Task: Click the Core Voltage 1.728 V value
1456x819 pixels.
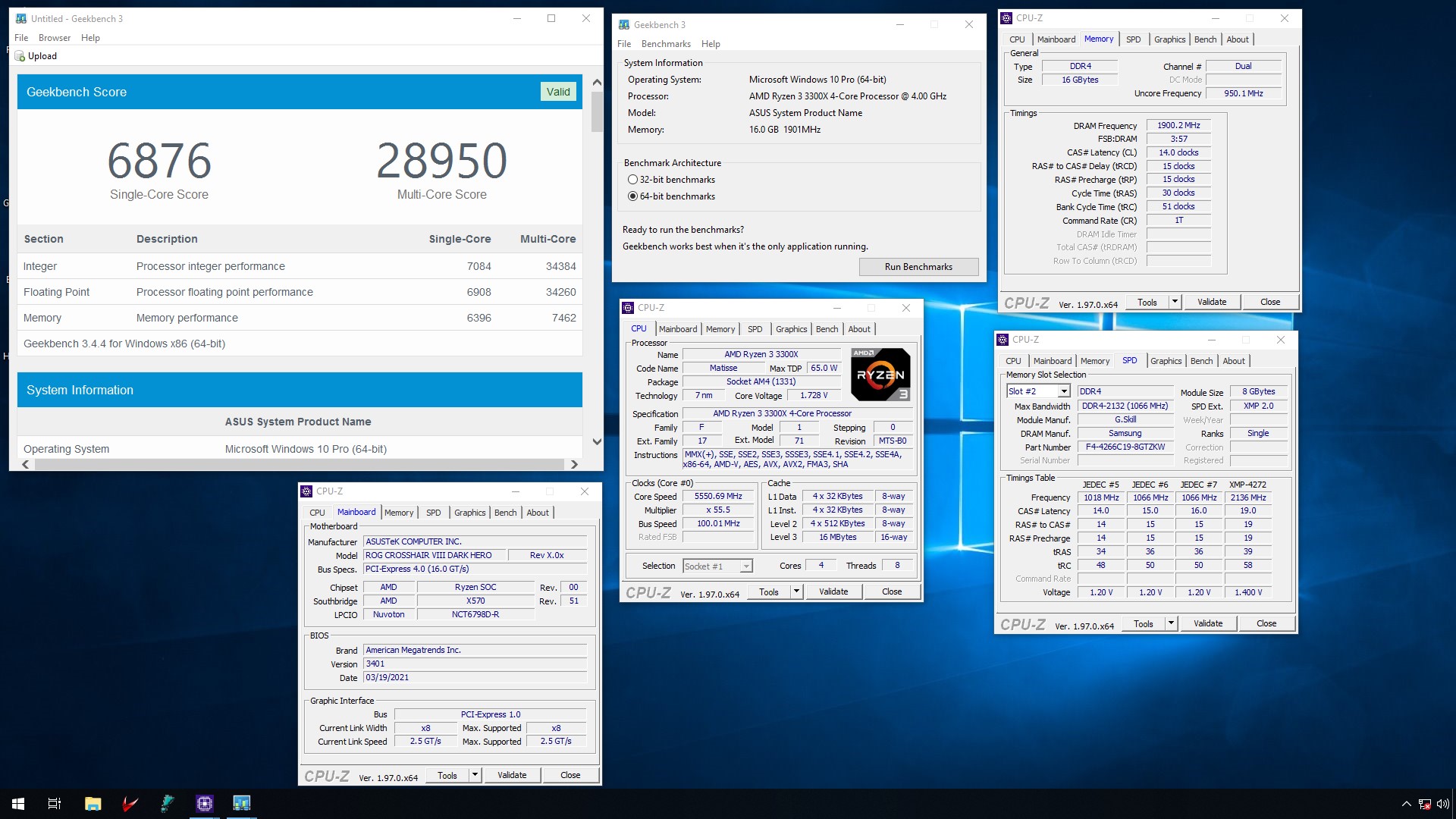Action: coord(814,396)
